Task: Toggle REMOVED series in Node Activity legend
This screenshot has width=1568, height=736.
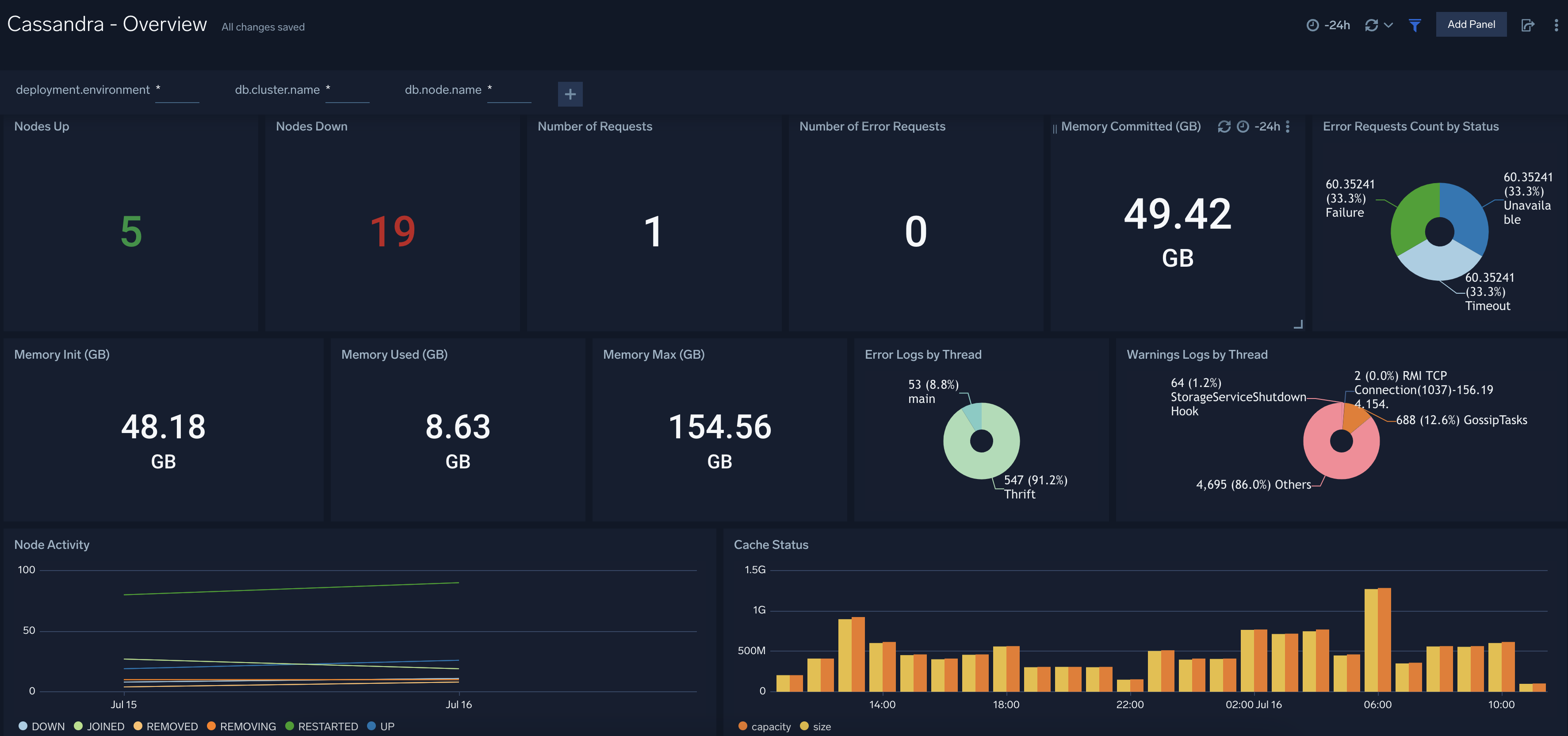Action: pyautogui.click(x=165, y=726)
